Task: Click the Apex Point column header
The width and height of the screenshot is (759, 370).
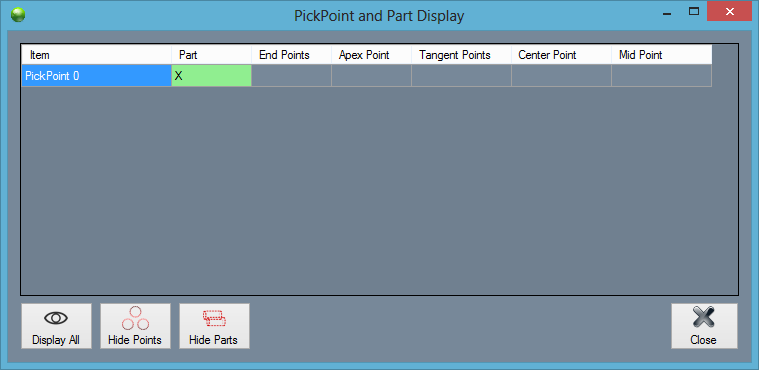Action: (371, 55)
